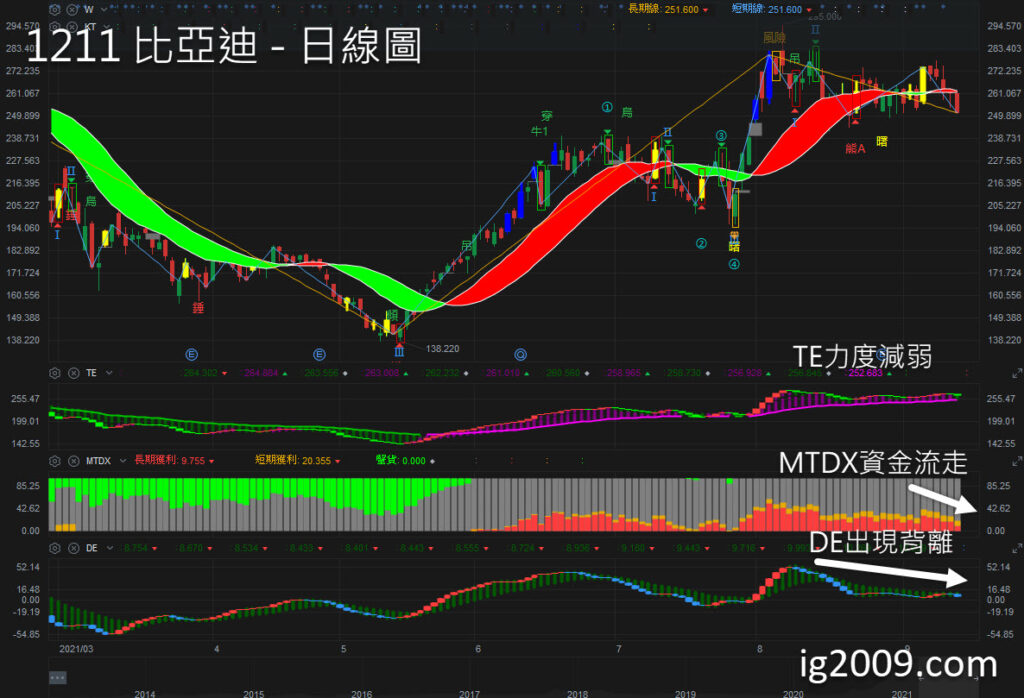Screen dimensions: 1024x698
Task: Remove the KT indicator with its X icon
Action: point(72,27)
